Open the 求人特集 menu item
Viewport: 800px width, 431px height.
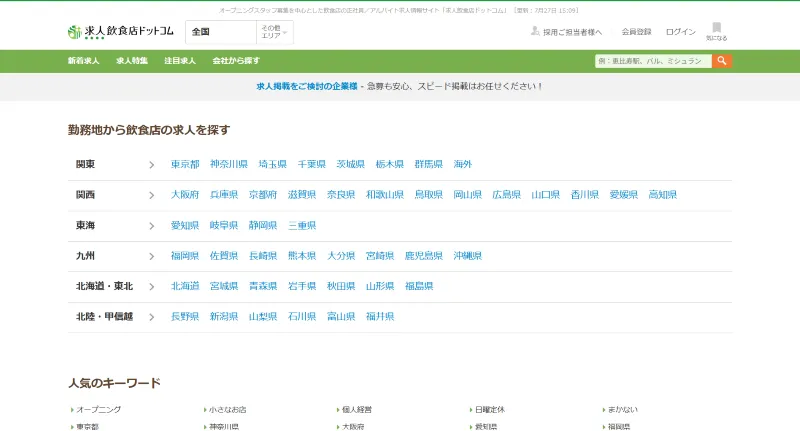click(132, 61)
